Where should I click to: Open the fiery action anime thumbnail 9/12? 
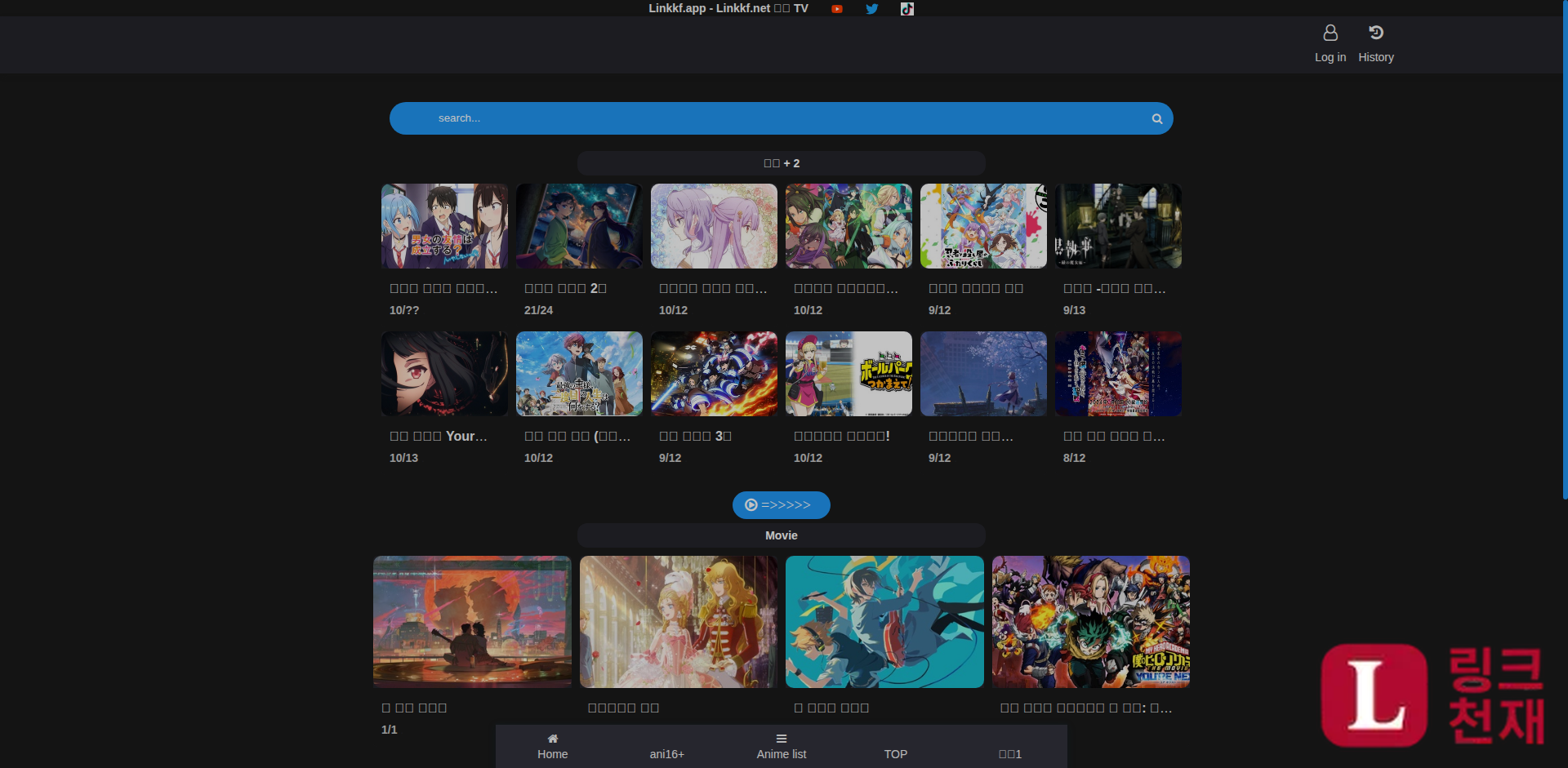[714, 374]
